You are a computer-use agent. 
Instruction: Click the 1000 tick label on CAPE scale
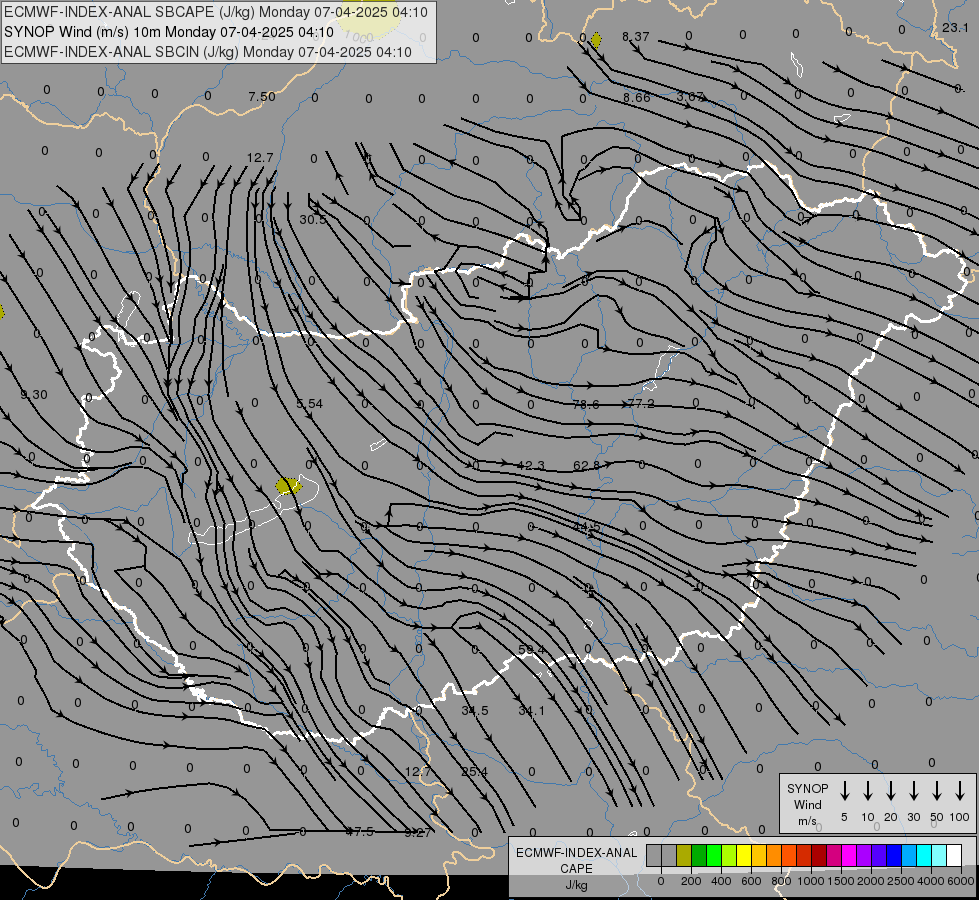(811, 881)
